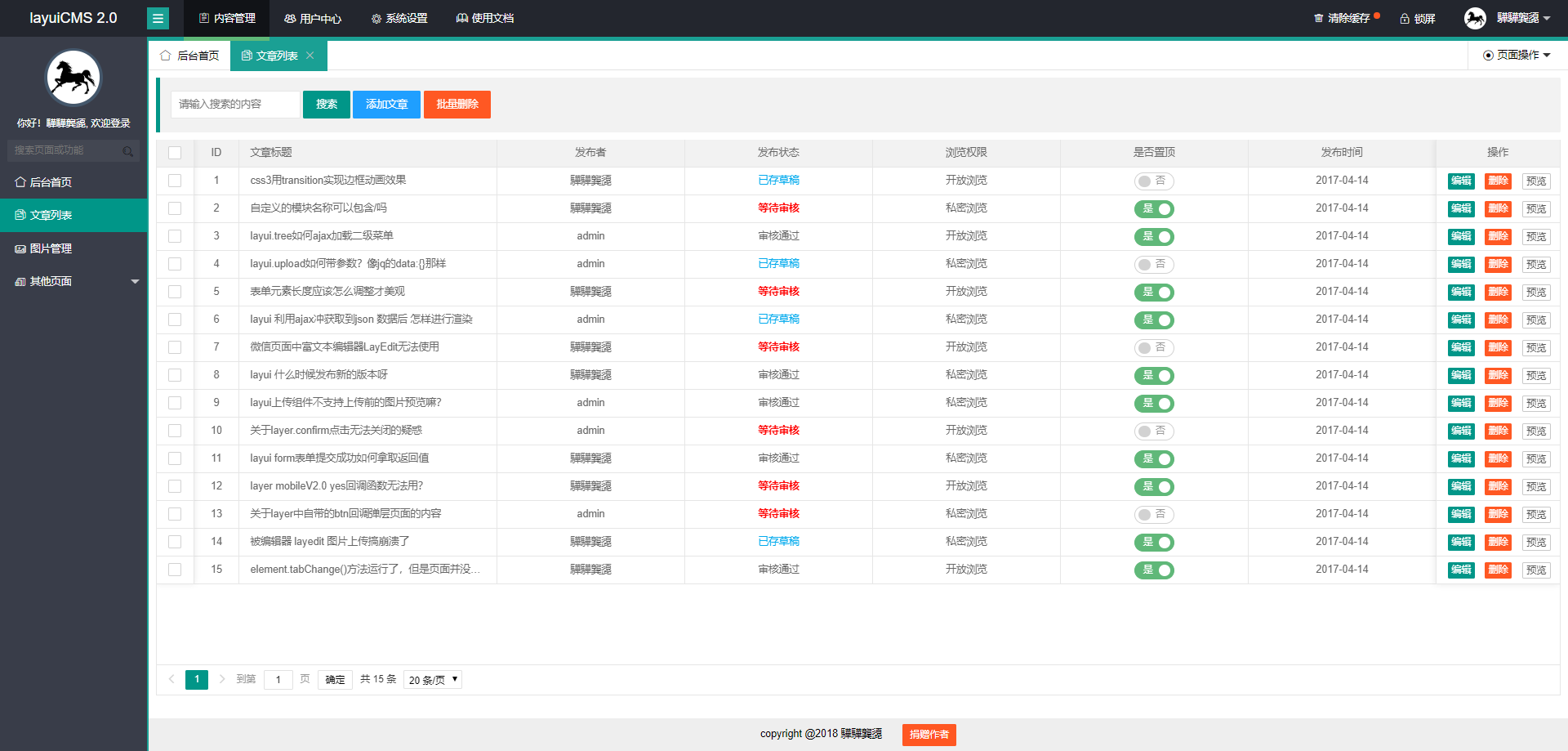Click 预览 button for article ID 12
The height and width of the screenshot is (751, 1568).
point(1535,487)
